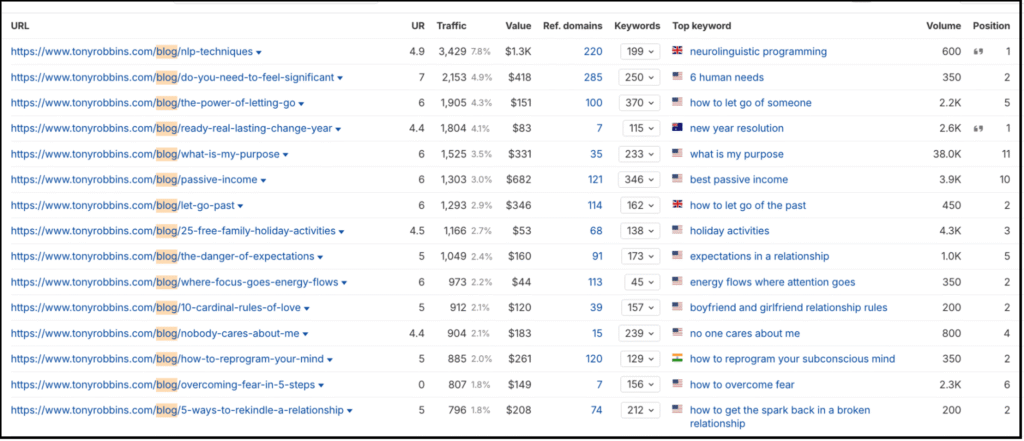
Task: Click the 120 referring domains link
Action: [x=594, y=359]
